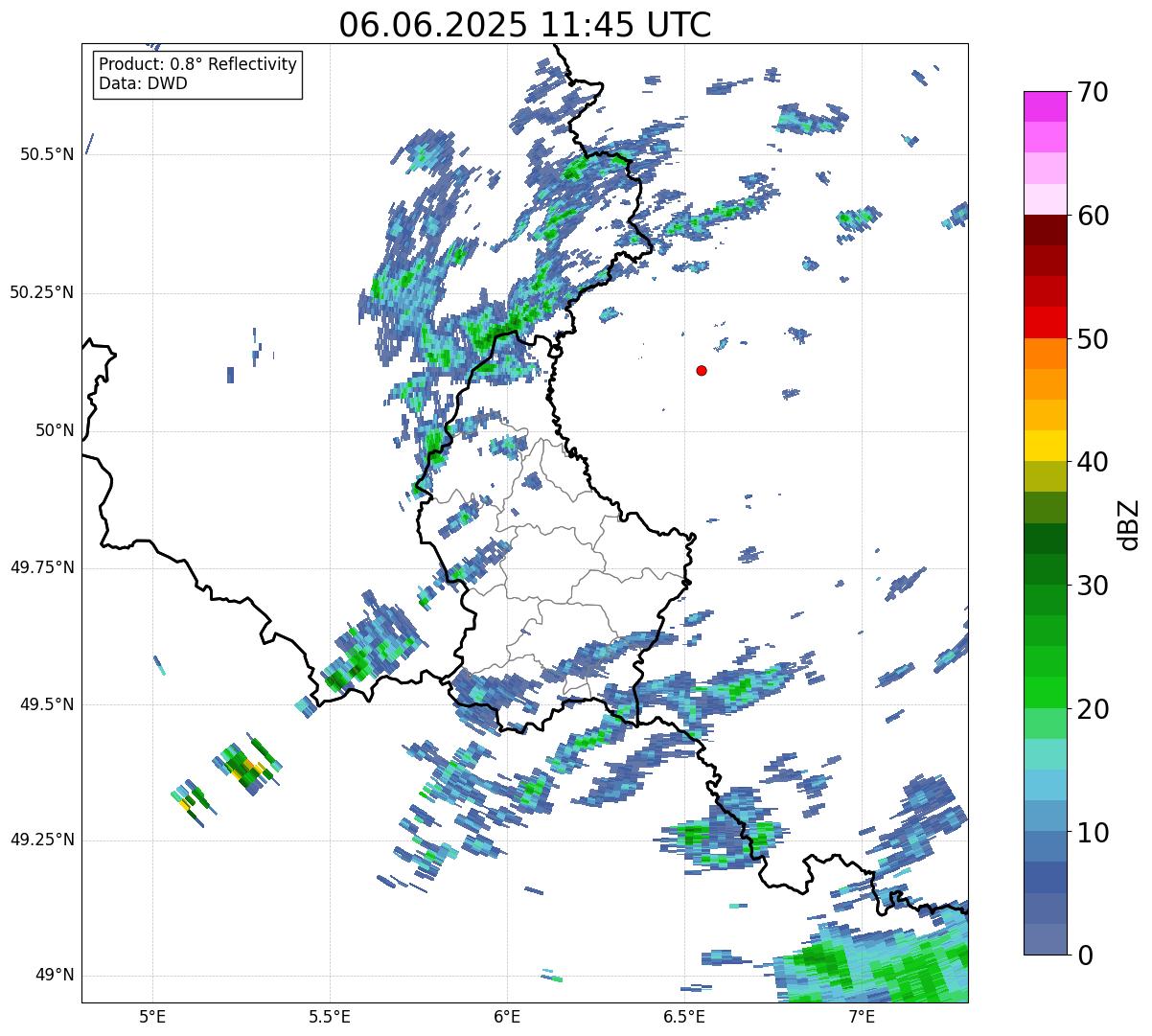Click the yellow colorbar swatch above 40
This screenshot has height=1036, width=1152.
(x=1046, y=446)
